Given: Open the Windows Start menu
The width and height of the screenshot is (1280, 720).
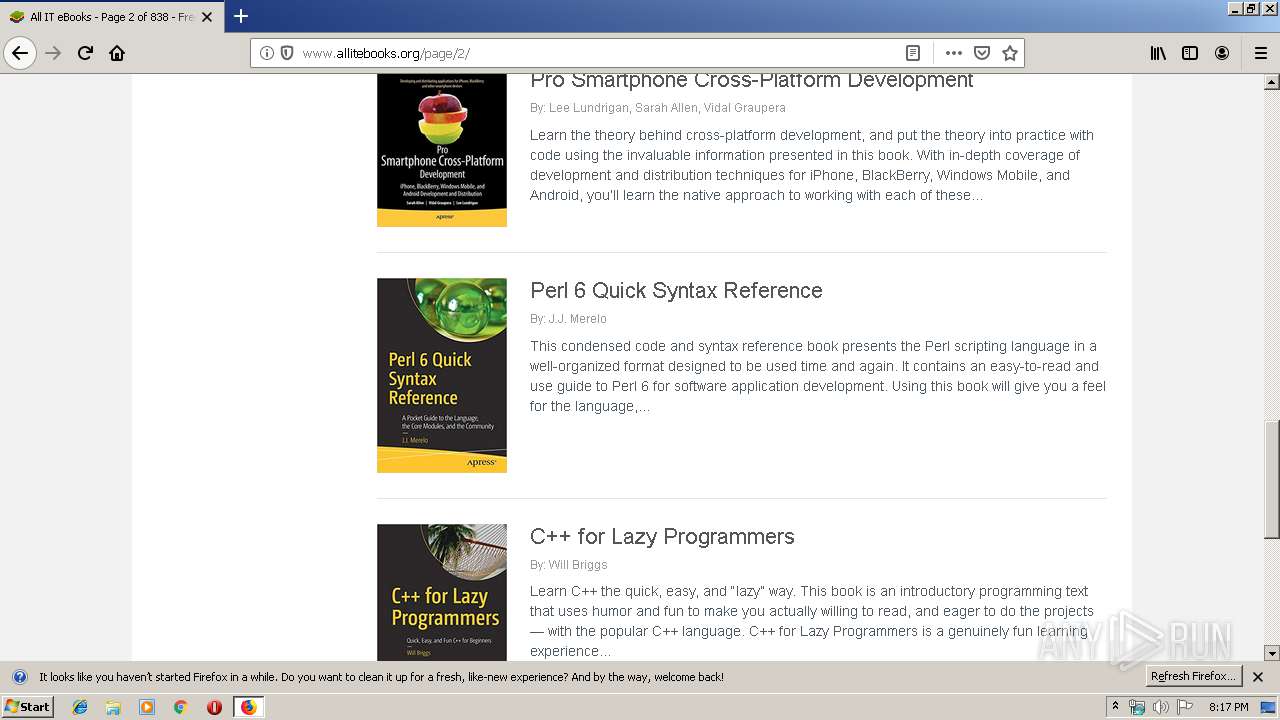Looking at the screenshot, I should coord(27,707).
